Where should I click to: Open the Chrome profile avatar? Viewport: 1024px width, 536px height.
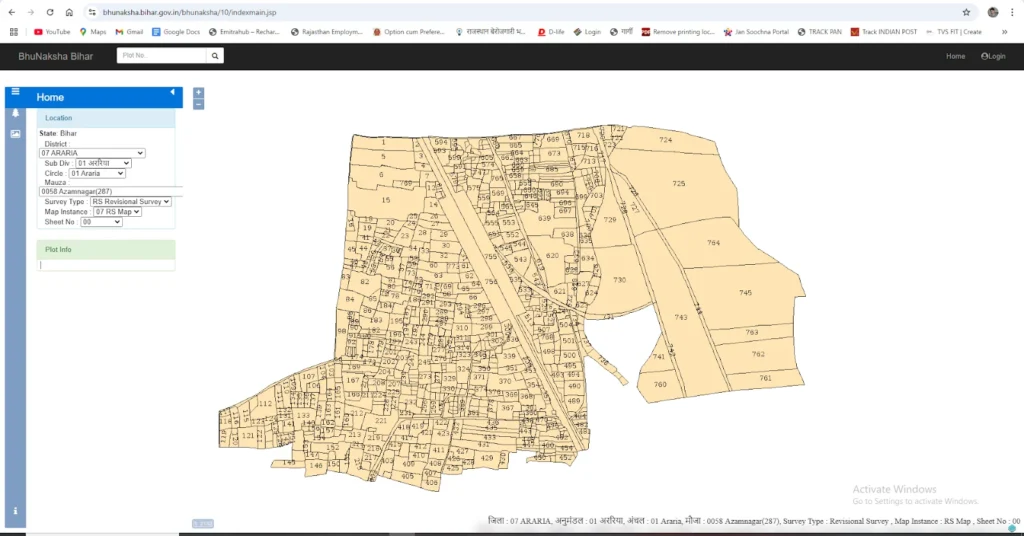993,12
